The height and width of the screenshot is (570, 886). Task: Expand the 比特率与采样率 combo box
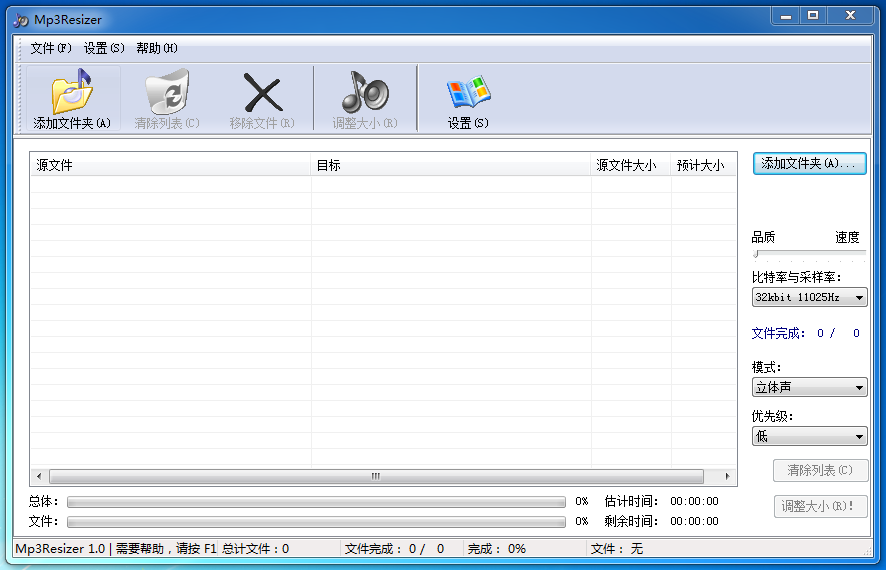pyautogui.click(x=809, y=297)
